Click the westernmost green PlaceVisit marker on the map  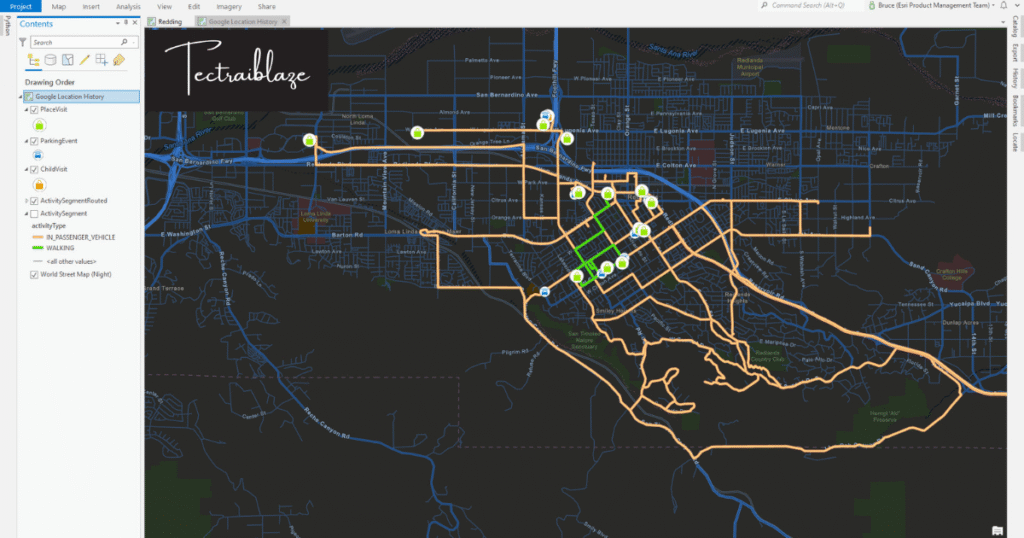(310, 140)
